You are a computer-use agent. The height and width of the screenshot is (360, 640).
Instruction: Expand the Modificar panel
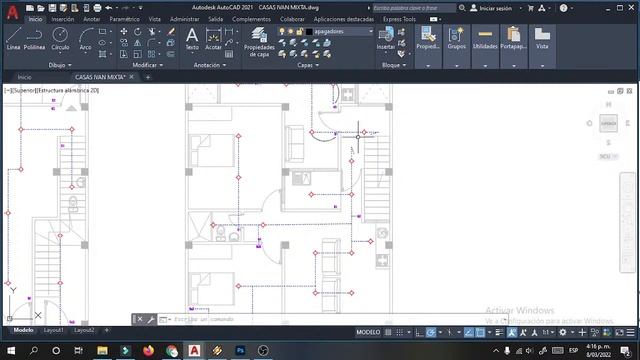coord(148,65)
